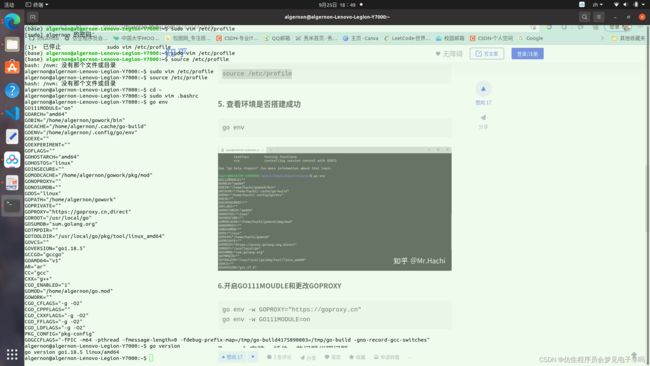Click heading "5. 查看环境是否搭建成功"

coord(259,104)
